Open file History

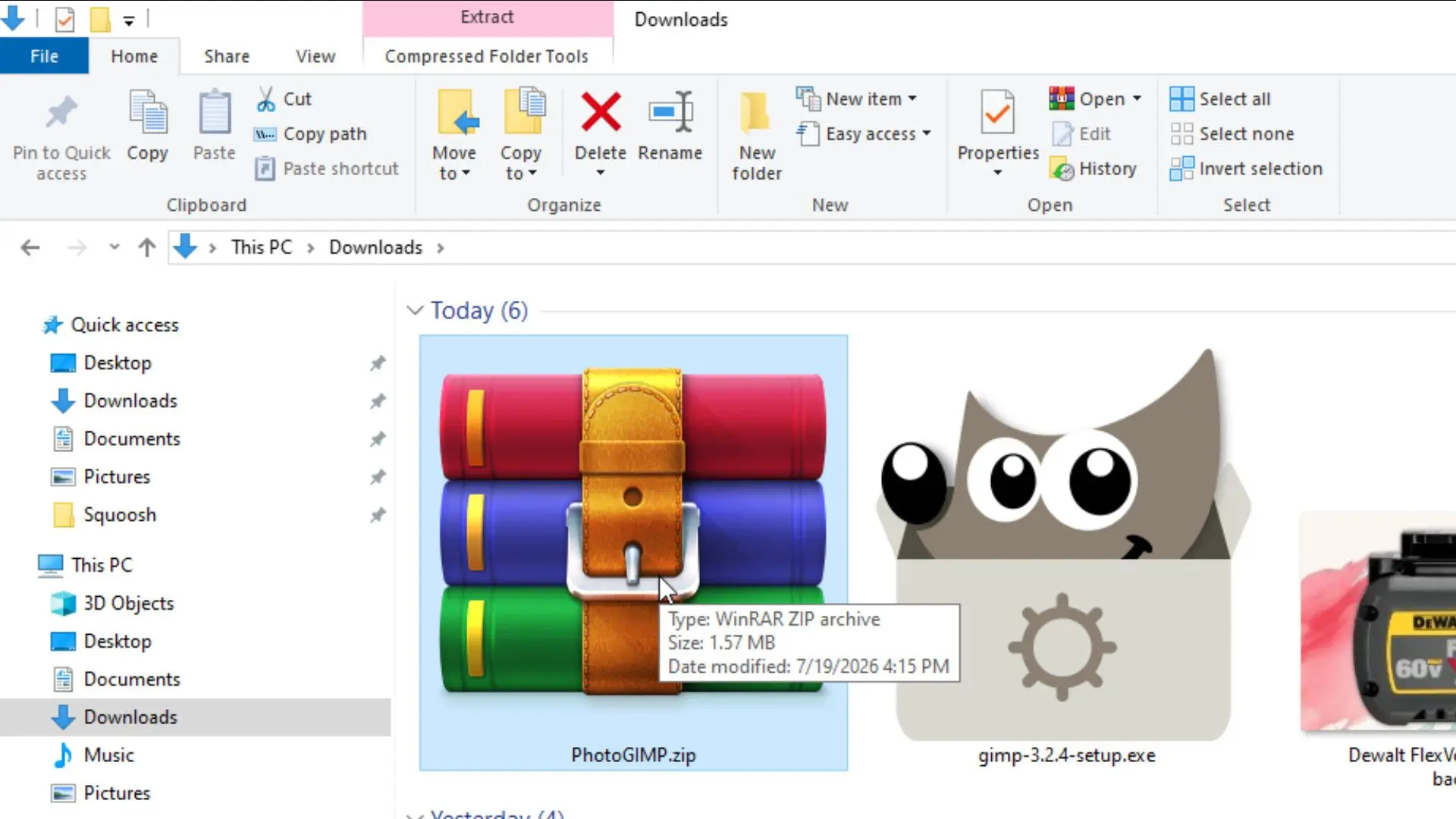tap(1093, 168)
